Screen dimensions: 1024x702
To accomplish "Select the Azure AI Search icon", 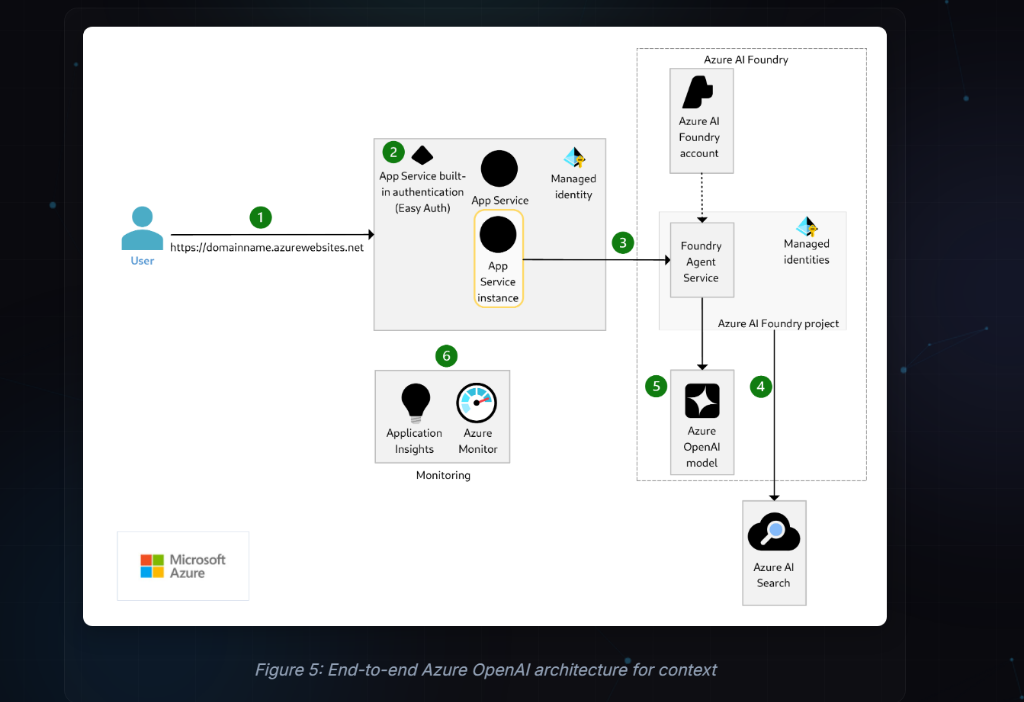I will click(774, 531).
